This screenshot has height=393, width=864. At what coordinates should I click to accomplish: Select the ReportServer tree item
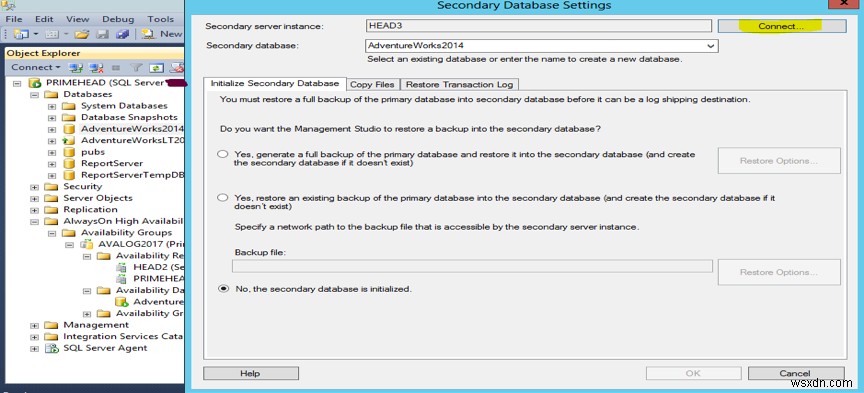pos(112,163)
